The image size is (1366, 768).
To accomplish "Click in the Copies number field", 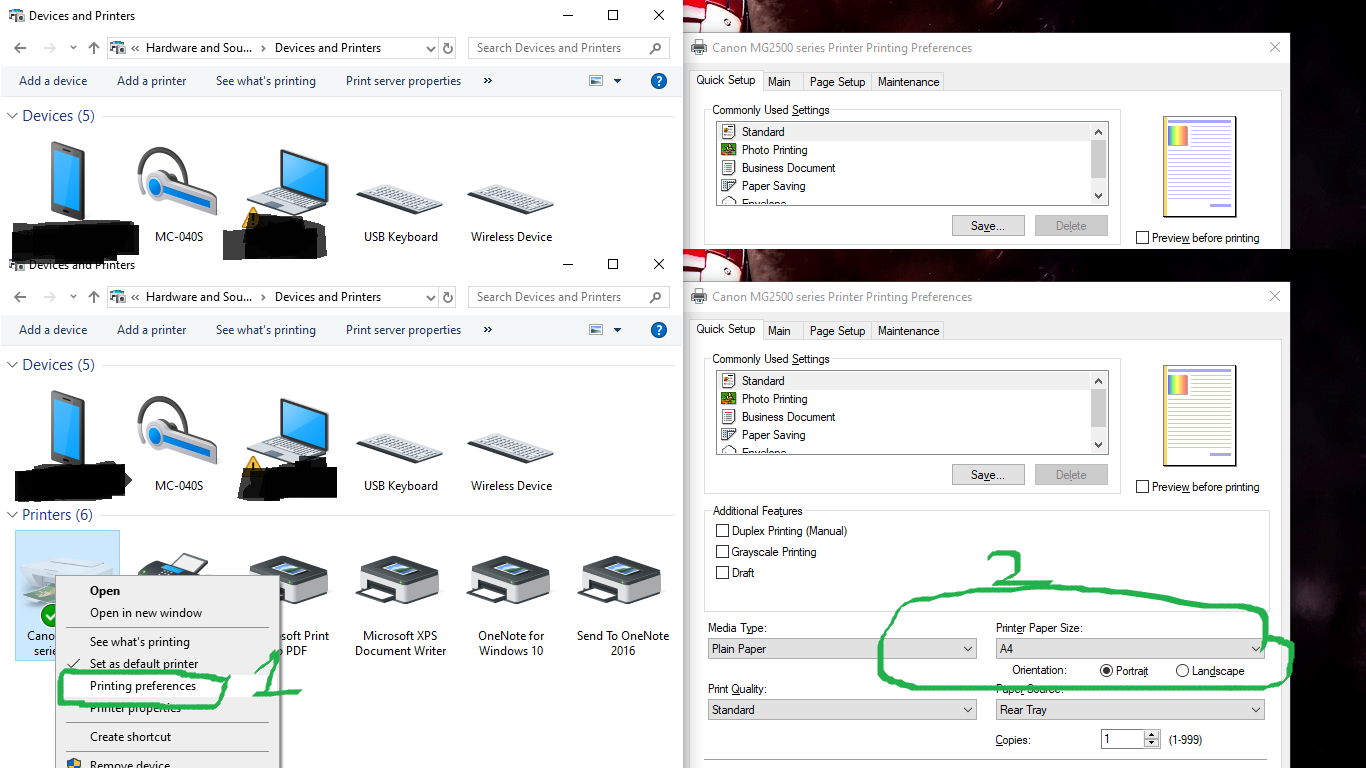I will [1122, 739].
